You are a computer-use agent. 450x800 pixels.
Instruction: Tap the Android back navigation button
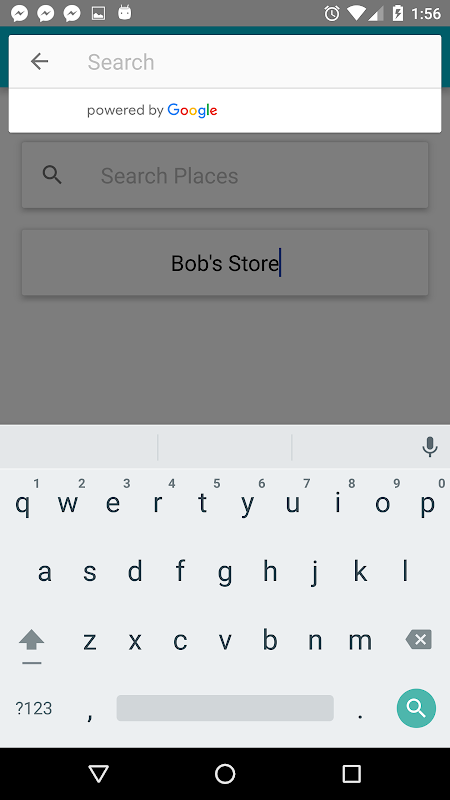pyautogui.click(x=98, y=774)
